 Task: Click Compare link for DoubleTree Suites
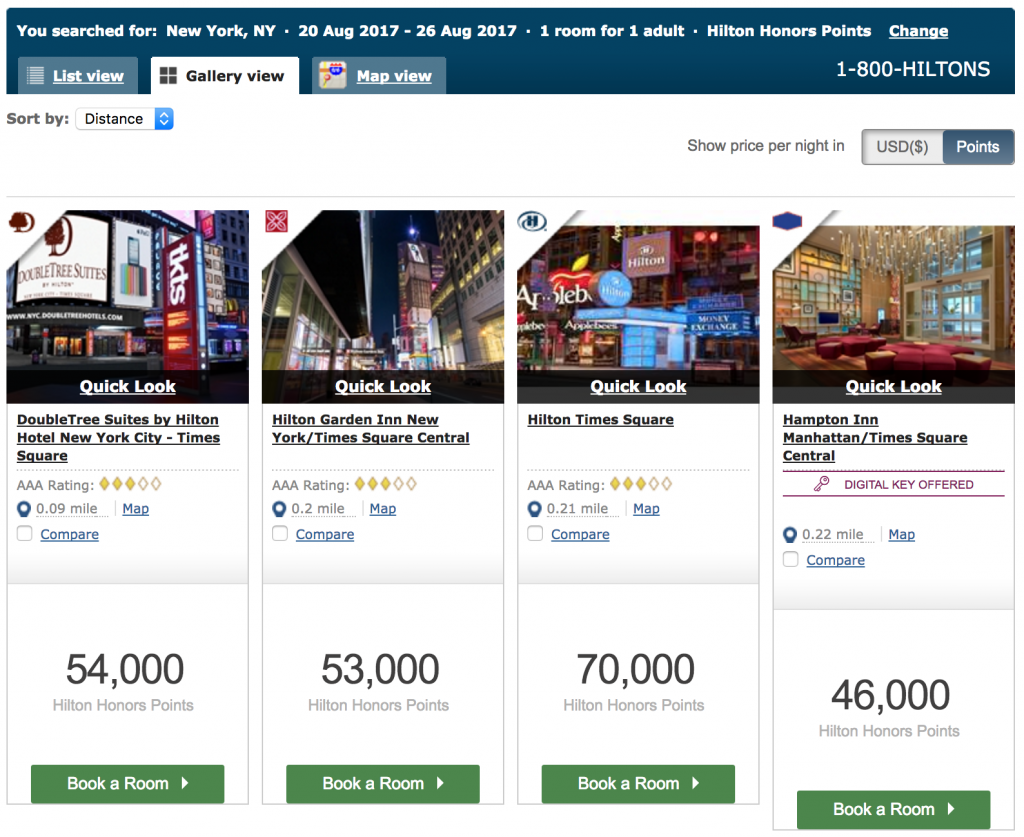(x=69, y=534)
